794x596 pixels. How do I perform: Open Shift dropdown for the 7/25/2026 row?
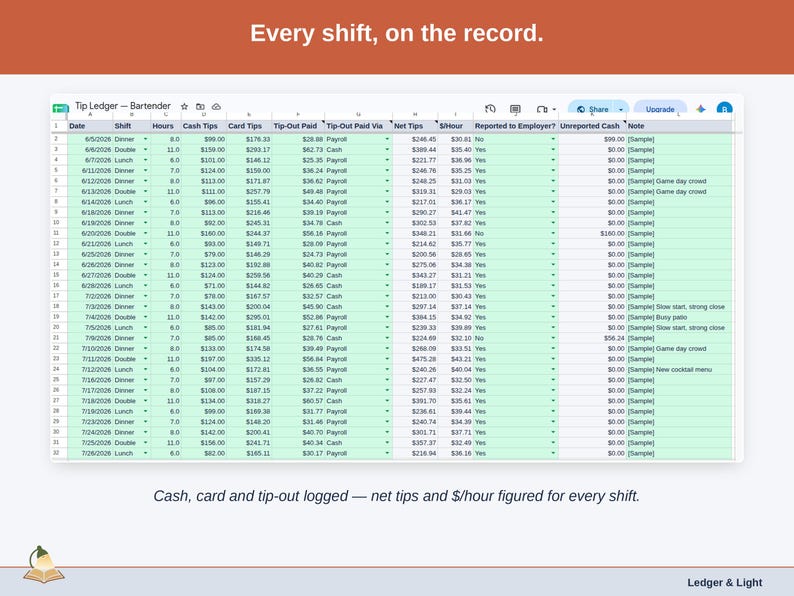click(x=145, y=443)
